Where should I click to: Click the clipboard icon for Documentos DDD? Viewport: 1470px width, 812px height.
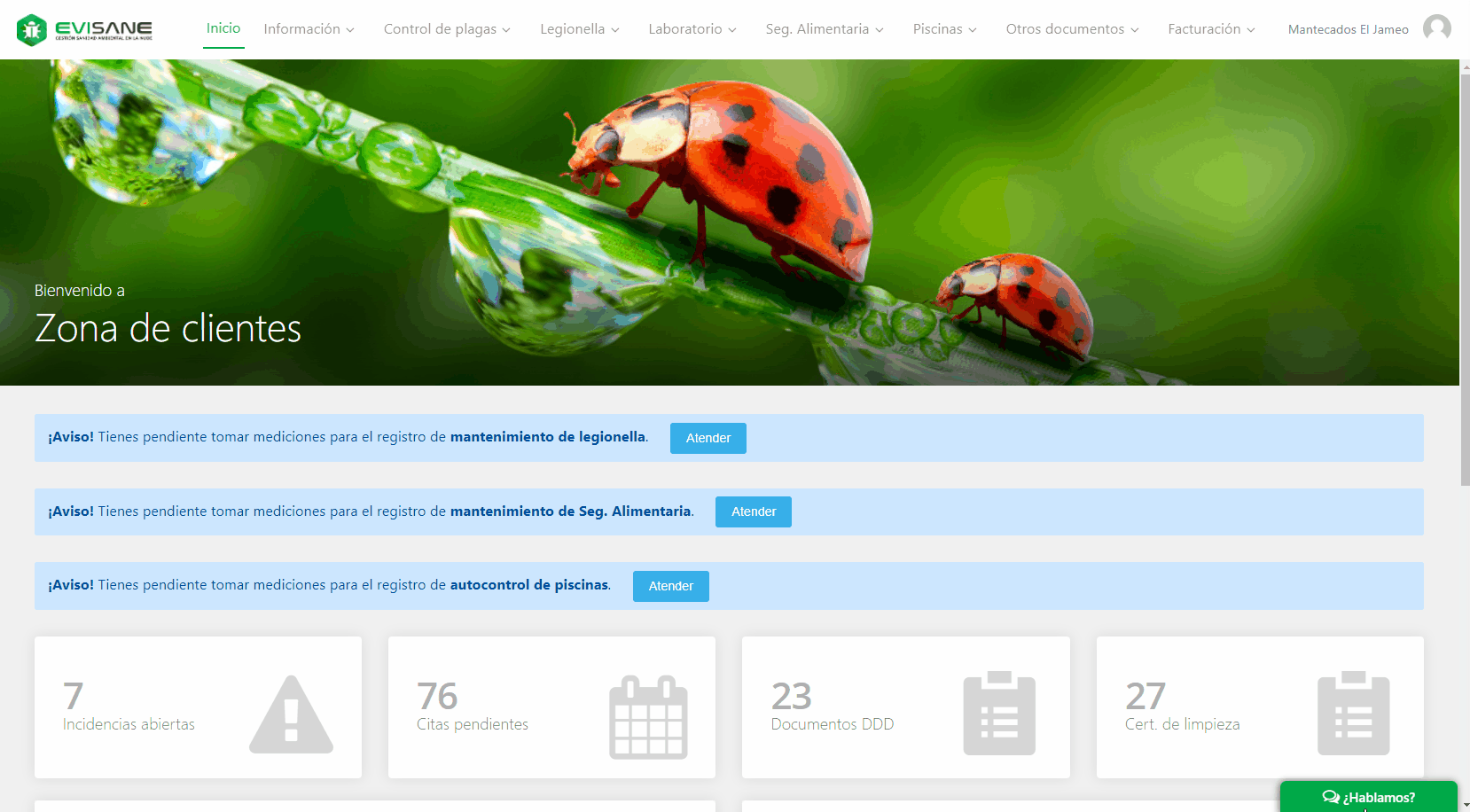point(999,714)
